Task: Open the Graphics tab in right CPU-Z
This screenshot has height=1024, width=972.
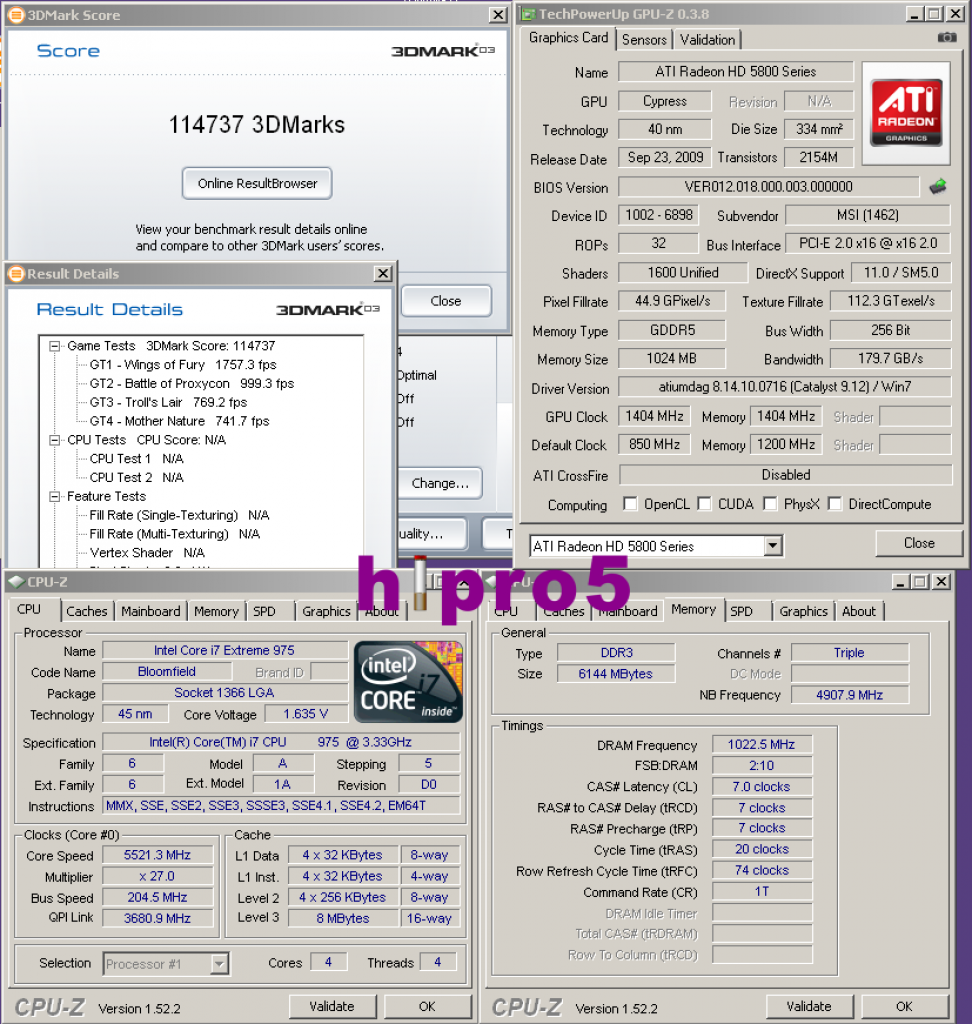Action: 803,611
